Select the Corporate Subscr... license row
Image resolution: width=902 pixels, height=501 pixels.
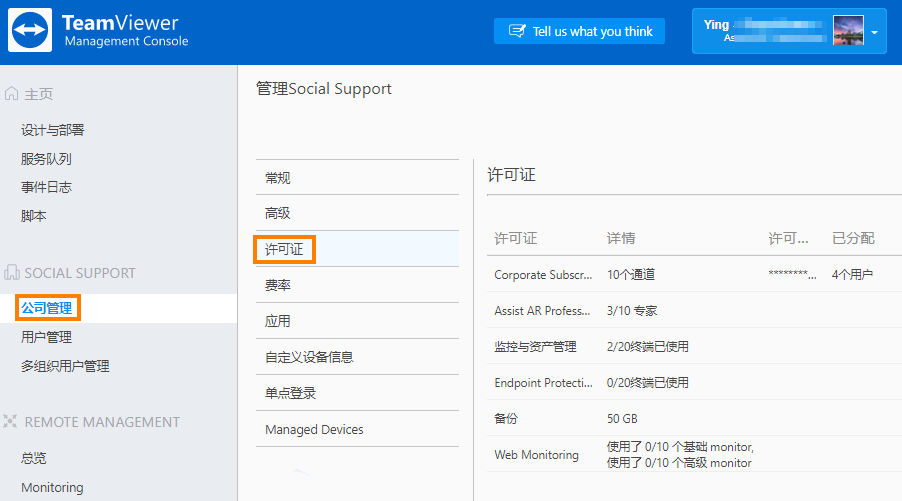694,274
